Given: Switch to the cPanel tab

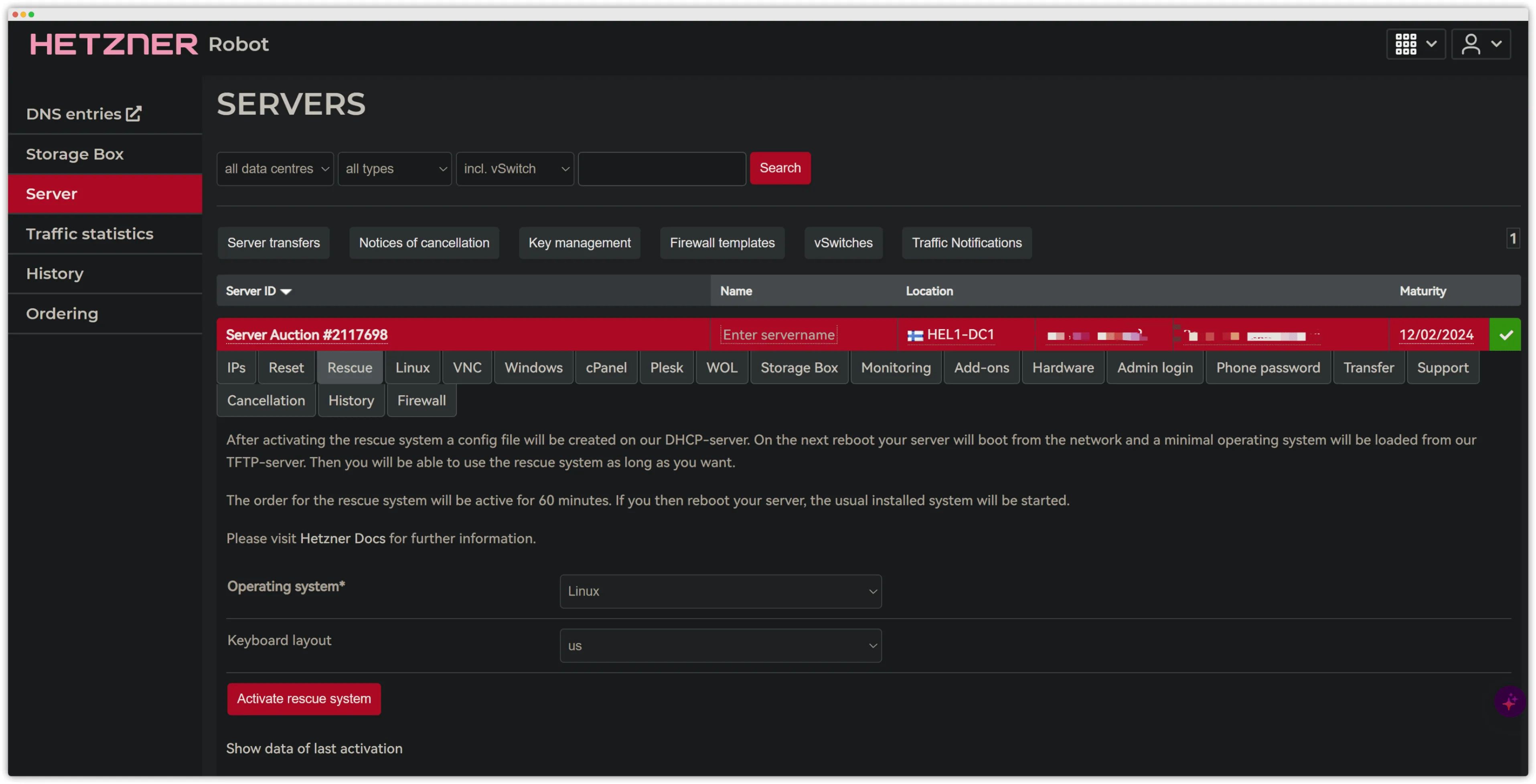Looking at the screenshot, I should (x=606, y=368).
